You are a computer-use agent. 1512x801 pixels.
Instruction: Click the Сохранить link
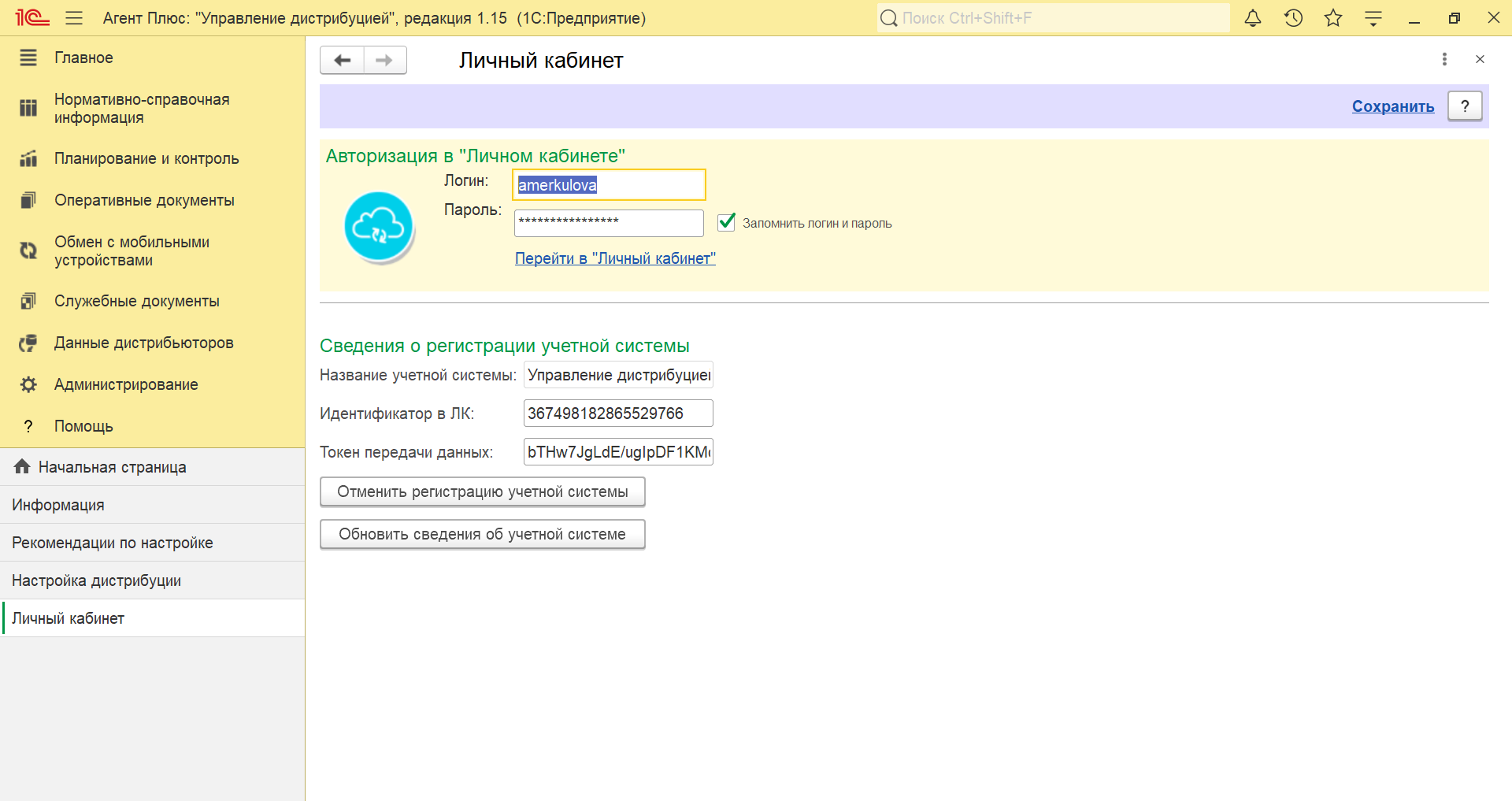[1393, 106]
